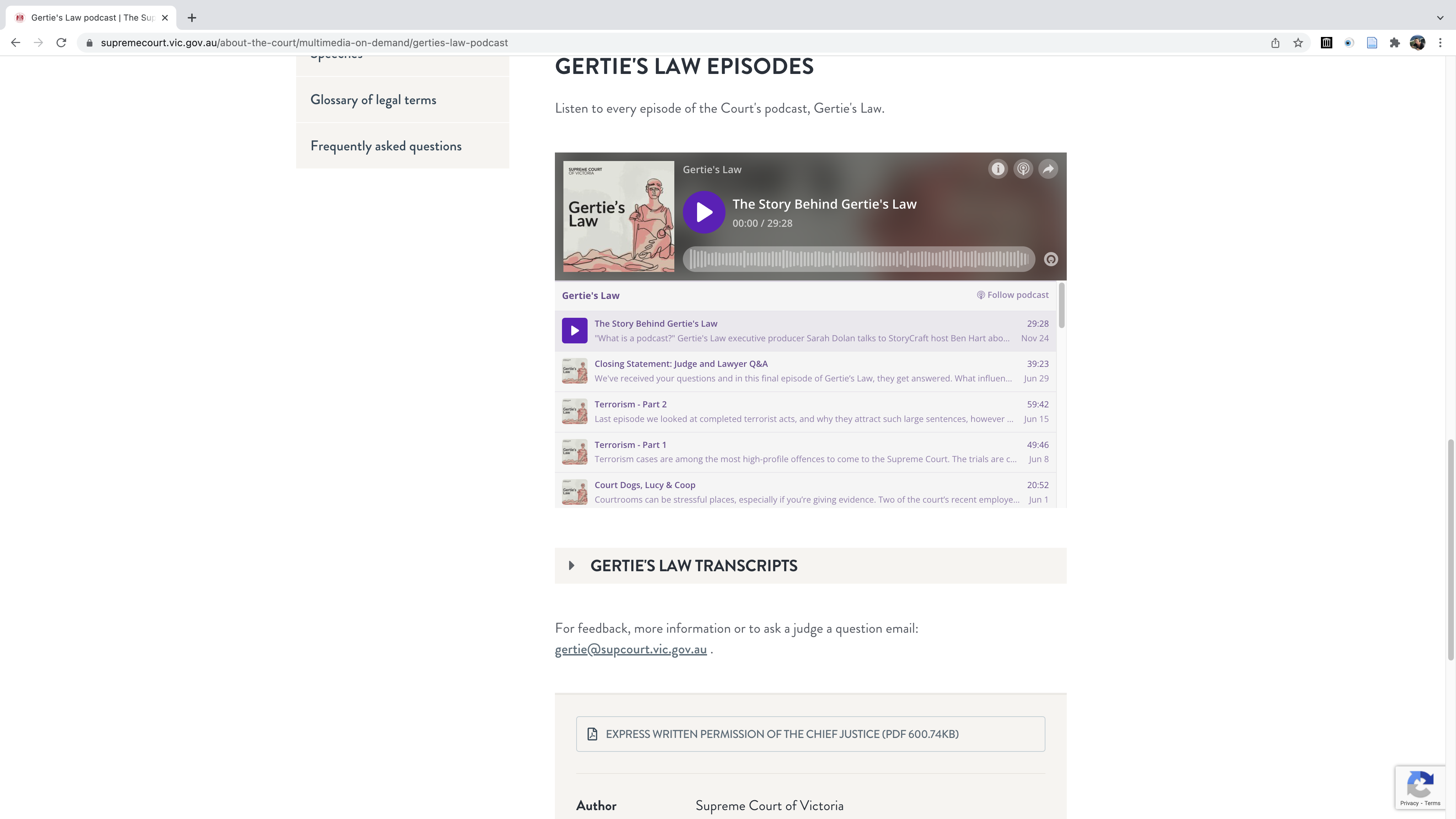This screenshot has width=1456, height=819.
Task: Open the Frequently asked questions sidebar item
Action: coord(386,145)
